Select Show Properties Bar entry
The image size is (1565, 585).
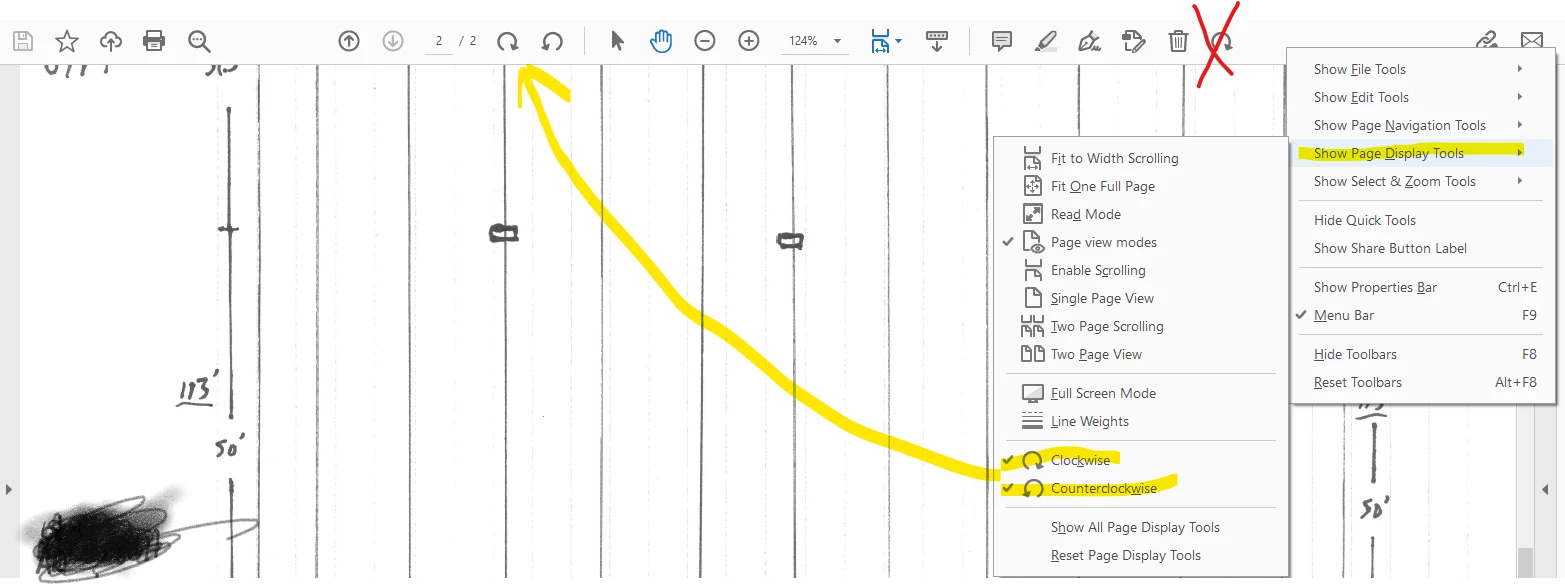(1421, 287)
